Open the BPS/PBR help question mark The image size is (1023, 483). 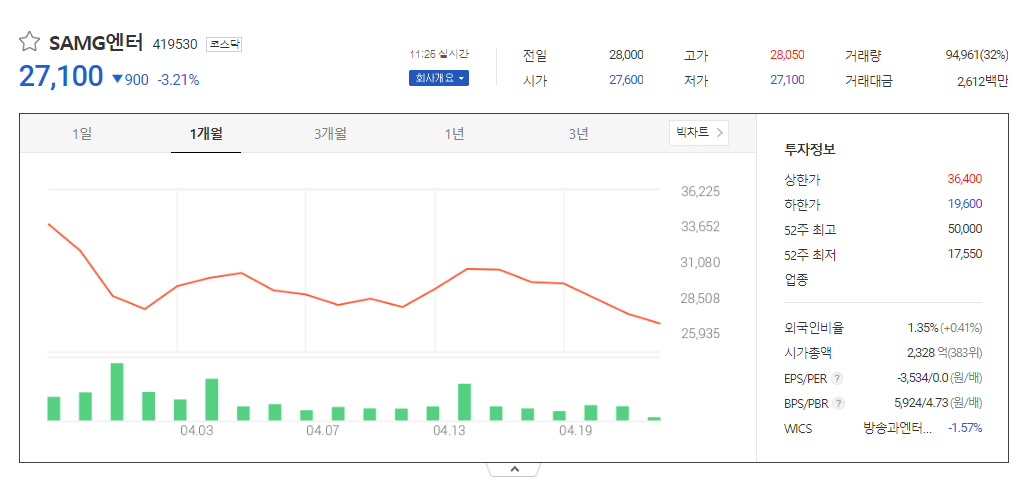(x=838, y=403)
